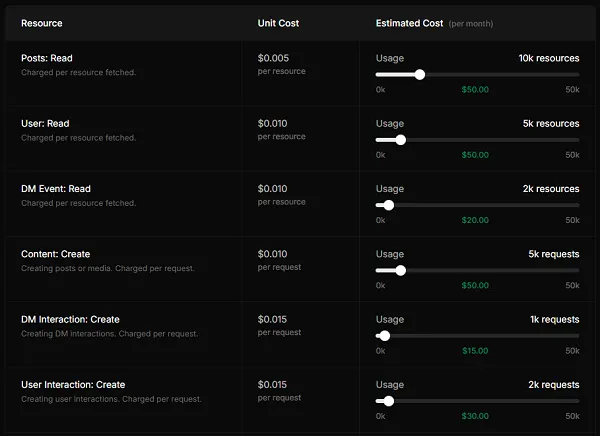Click the $15.00 estimated cost amount
The height and width of the screenshot is (436, 600).
(x=475, y=351)
